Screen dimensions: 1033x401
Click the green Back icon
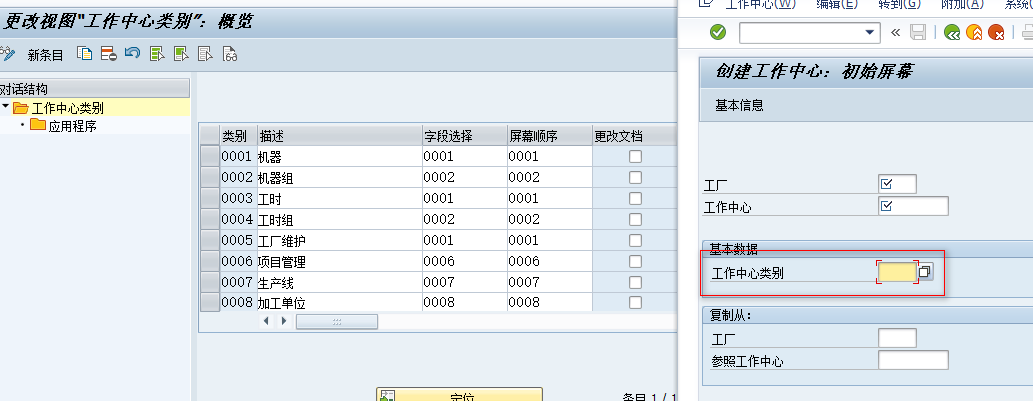(951, 32)
